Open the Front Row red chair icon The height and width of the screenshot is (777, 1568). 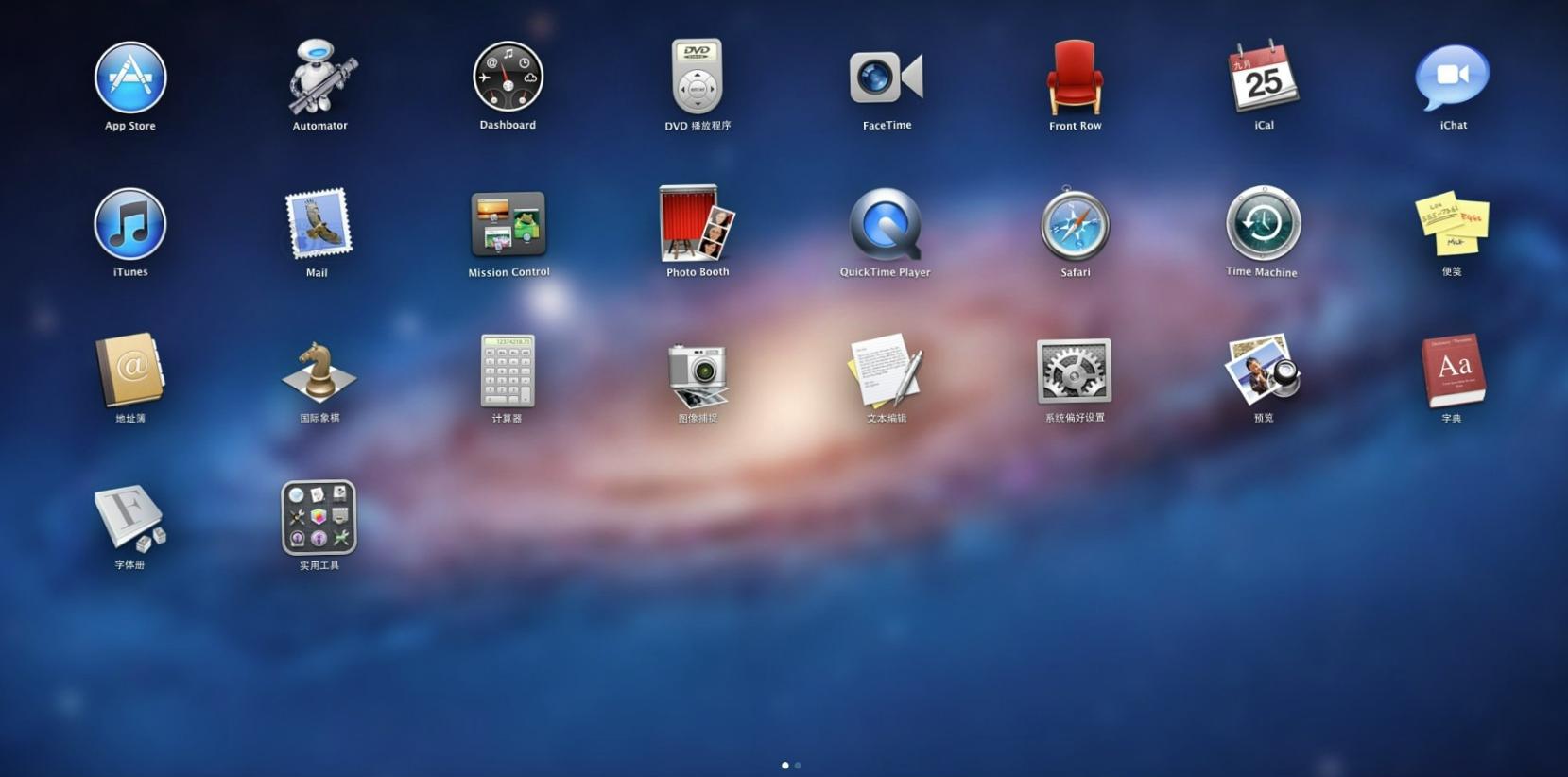pyautogui.click(x=1075, y=77)
